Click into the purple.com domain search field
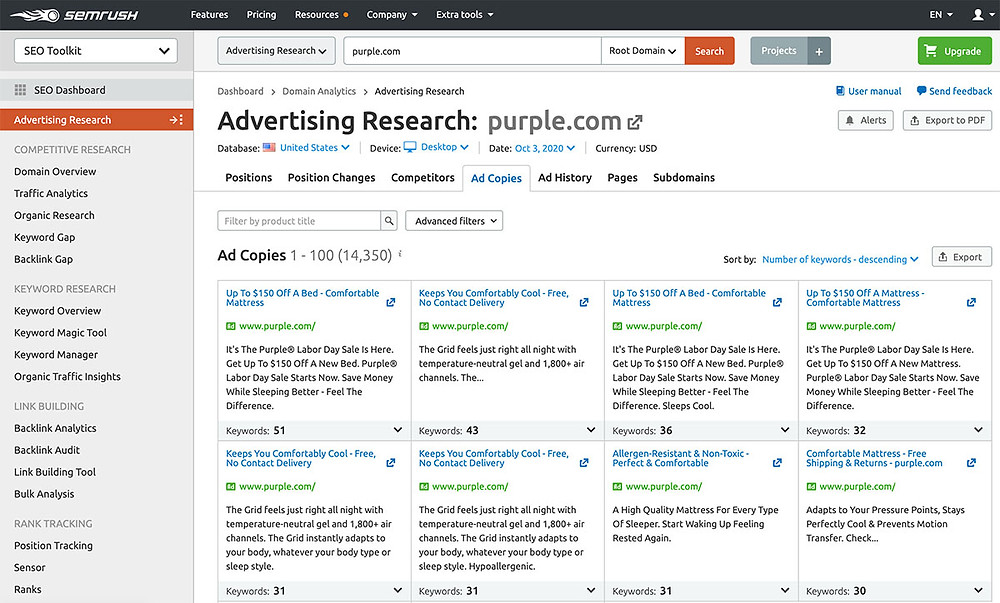 point(472,51)
